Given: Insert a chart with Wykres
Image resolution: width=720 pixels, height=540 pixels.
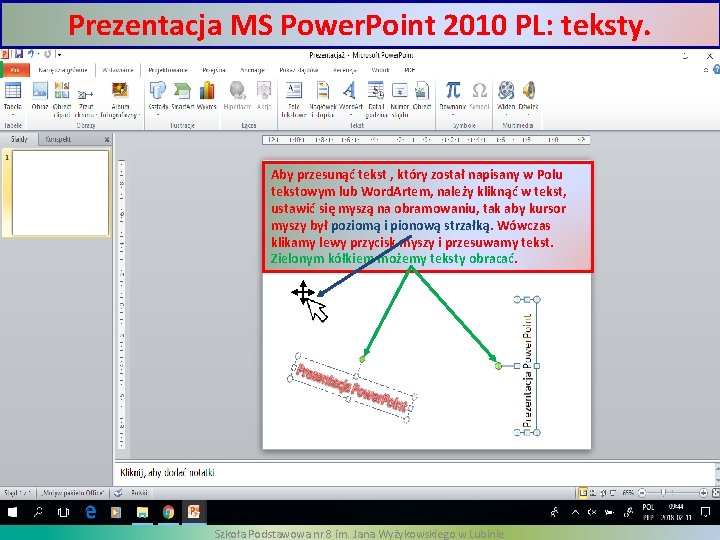Looking at the screenshot, I should pyautogui.click(x=207, y=95).
